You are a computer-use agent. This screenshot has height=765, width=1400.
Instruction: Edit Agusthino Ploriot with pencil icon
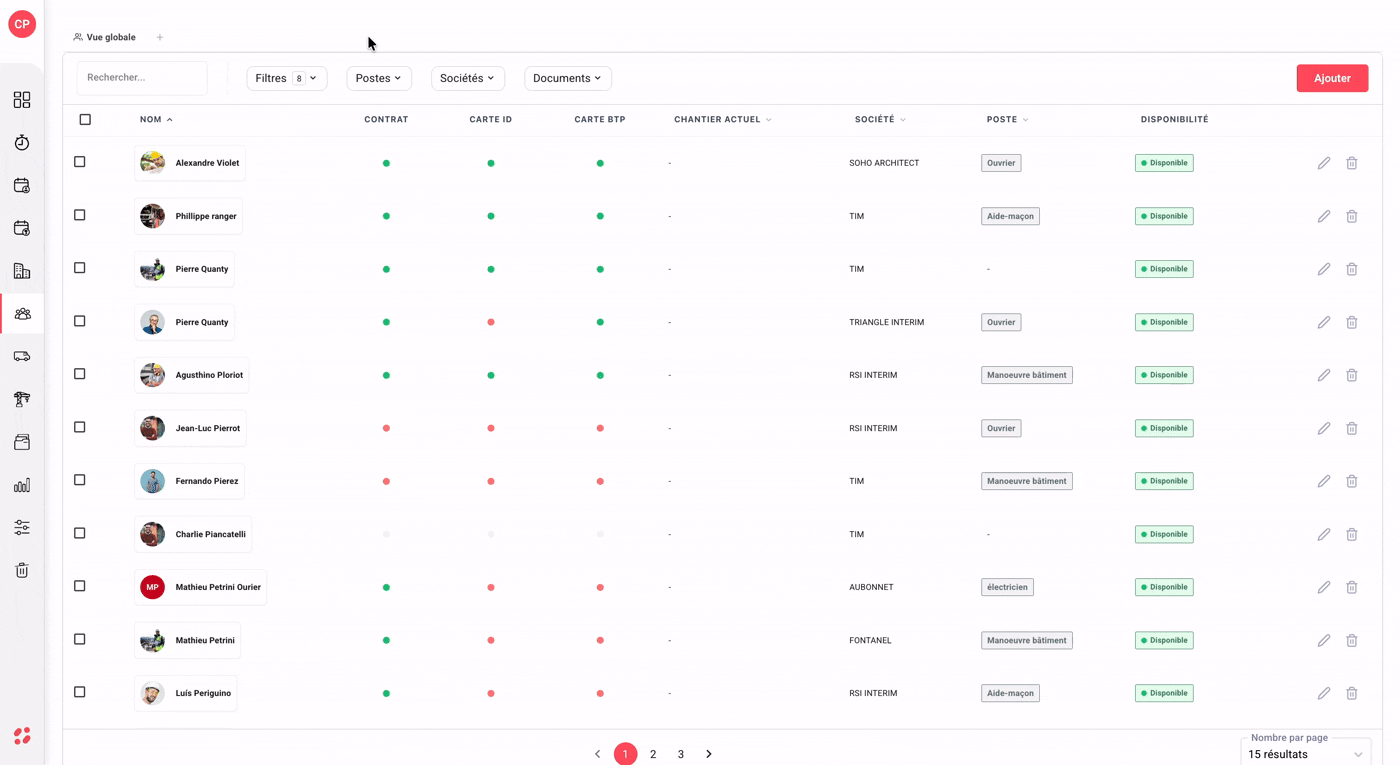tap(1324, 375)
